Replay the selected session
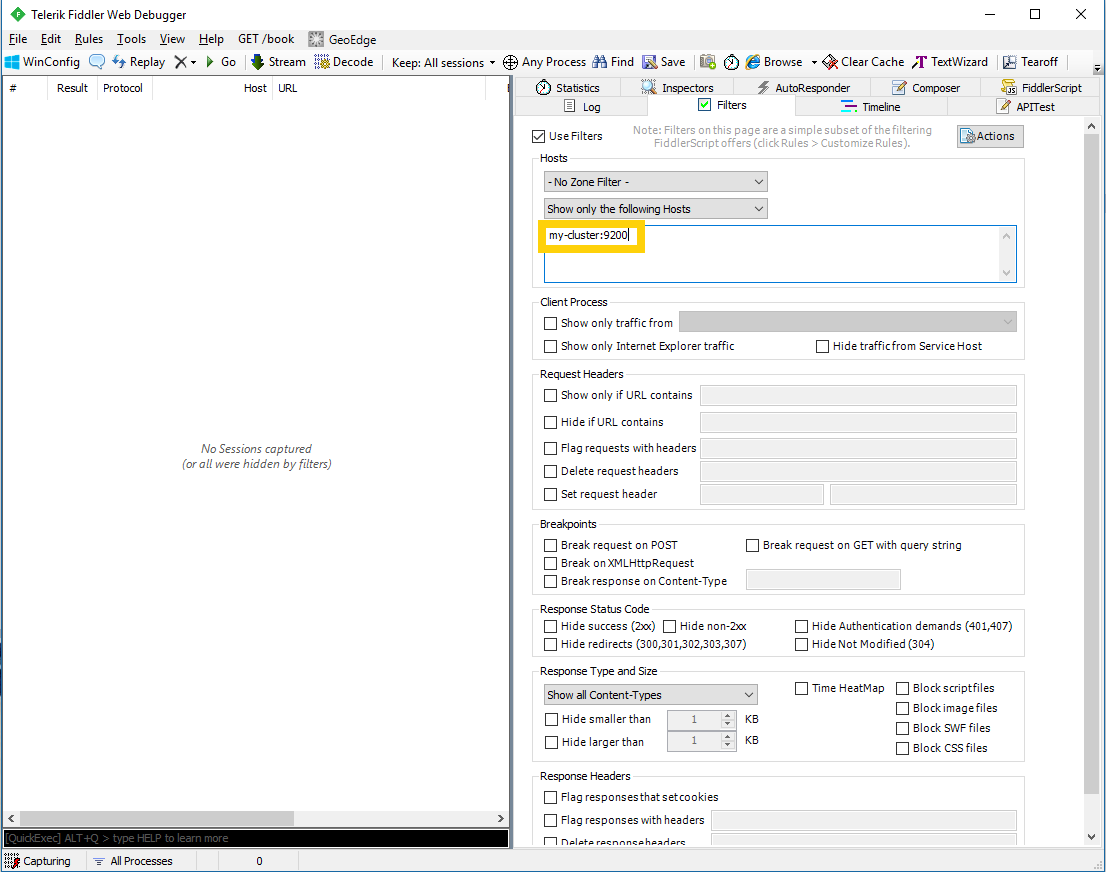The width and height of the screenshot is (1106, 872). point(138,61)
